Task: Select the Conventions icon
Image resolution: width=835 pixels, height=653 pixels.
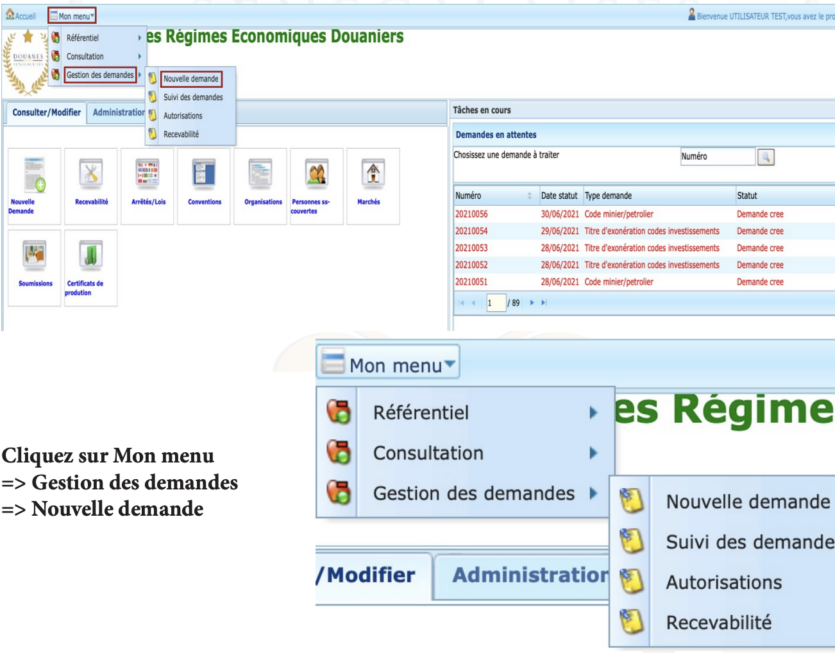Action: point(203,174)
